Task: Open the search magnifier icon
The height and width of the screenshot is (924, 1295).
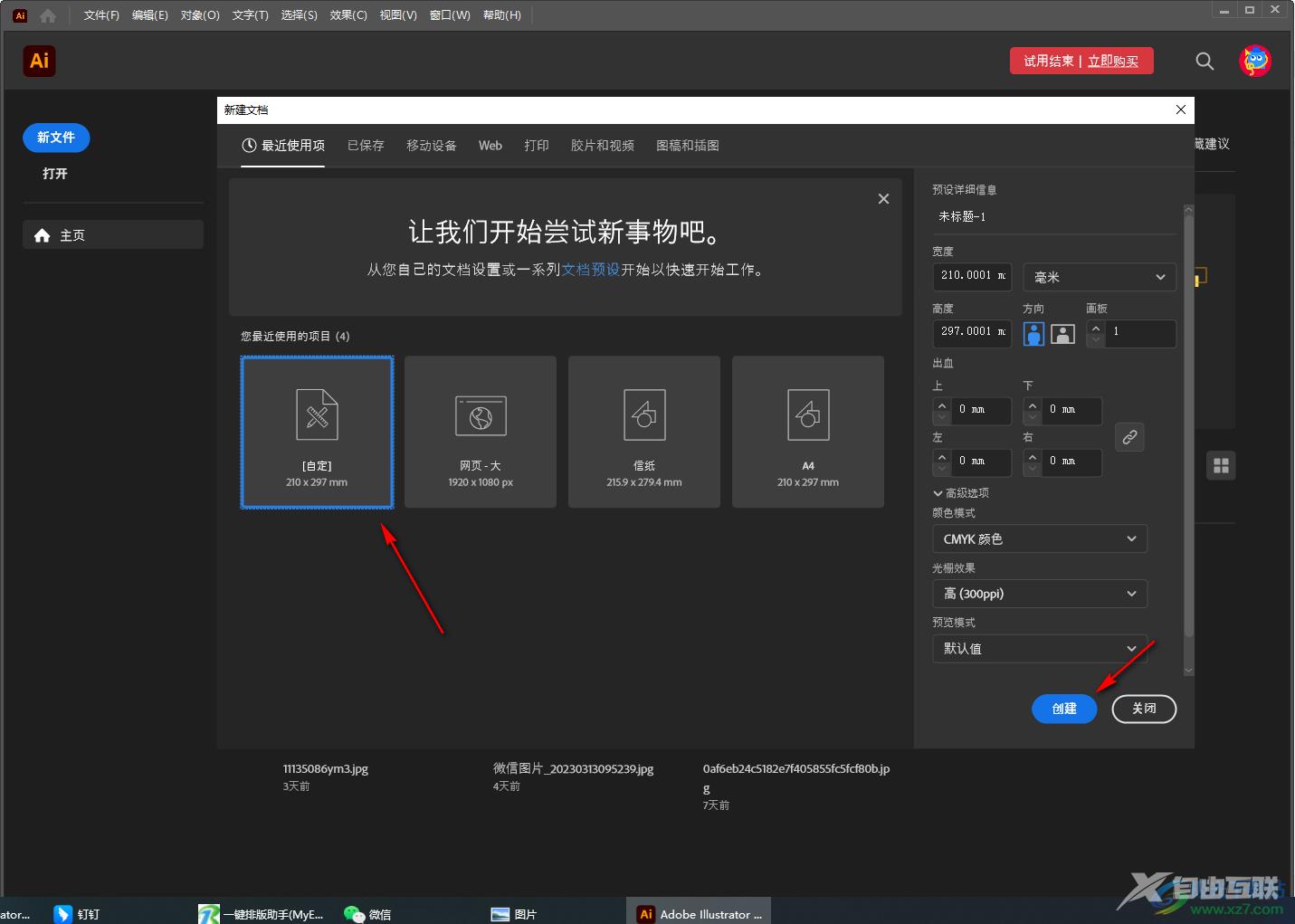Action: tap(1205, 61)
